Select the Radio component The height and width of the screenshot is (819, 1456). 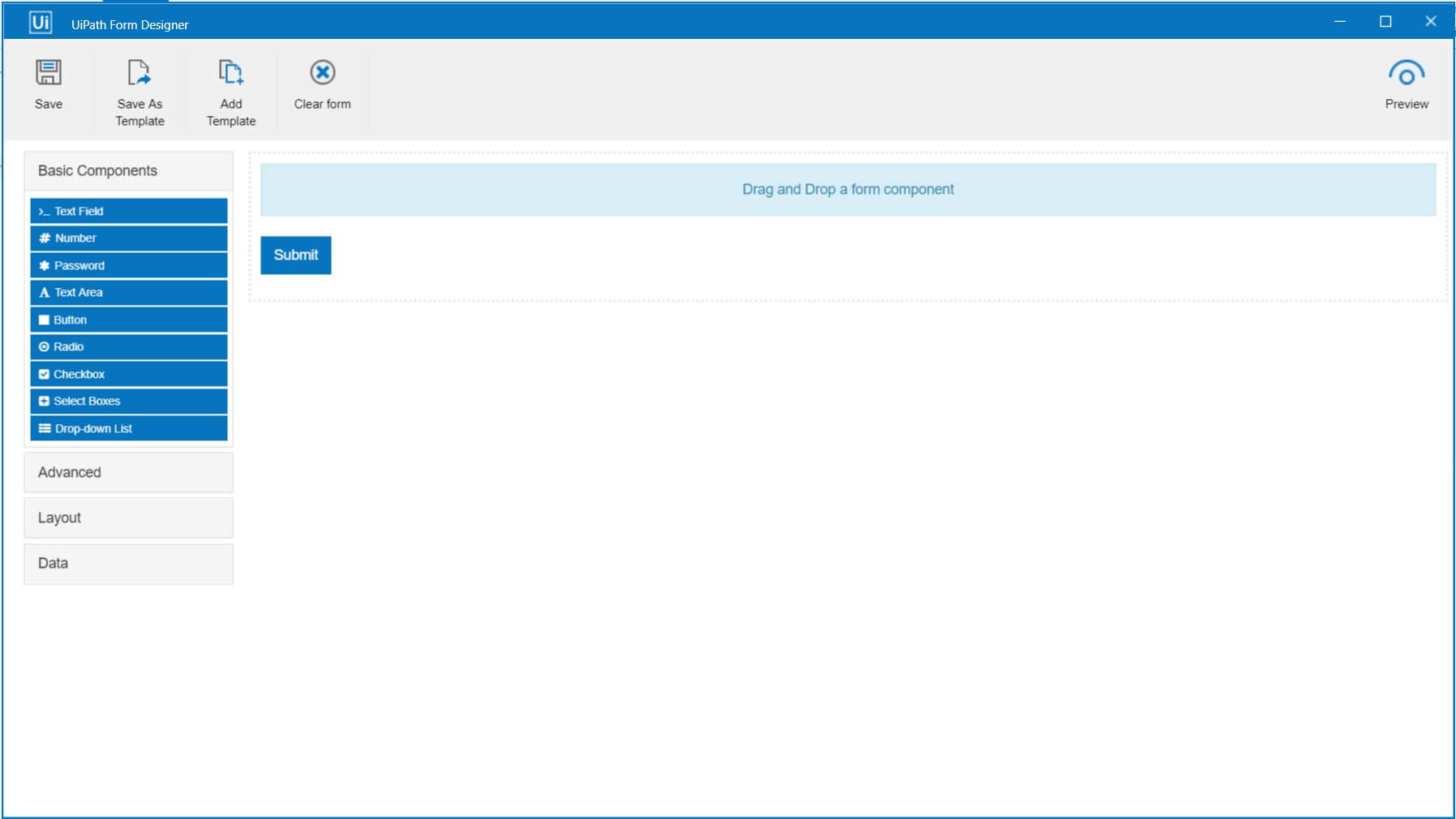pyautogui.click(x=129, y=347)
